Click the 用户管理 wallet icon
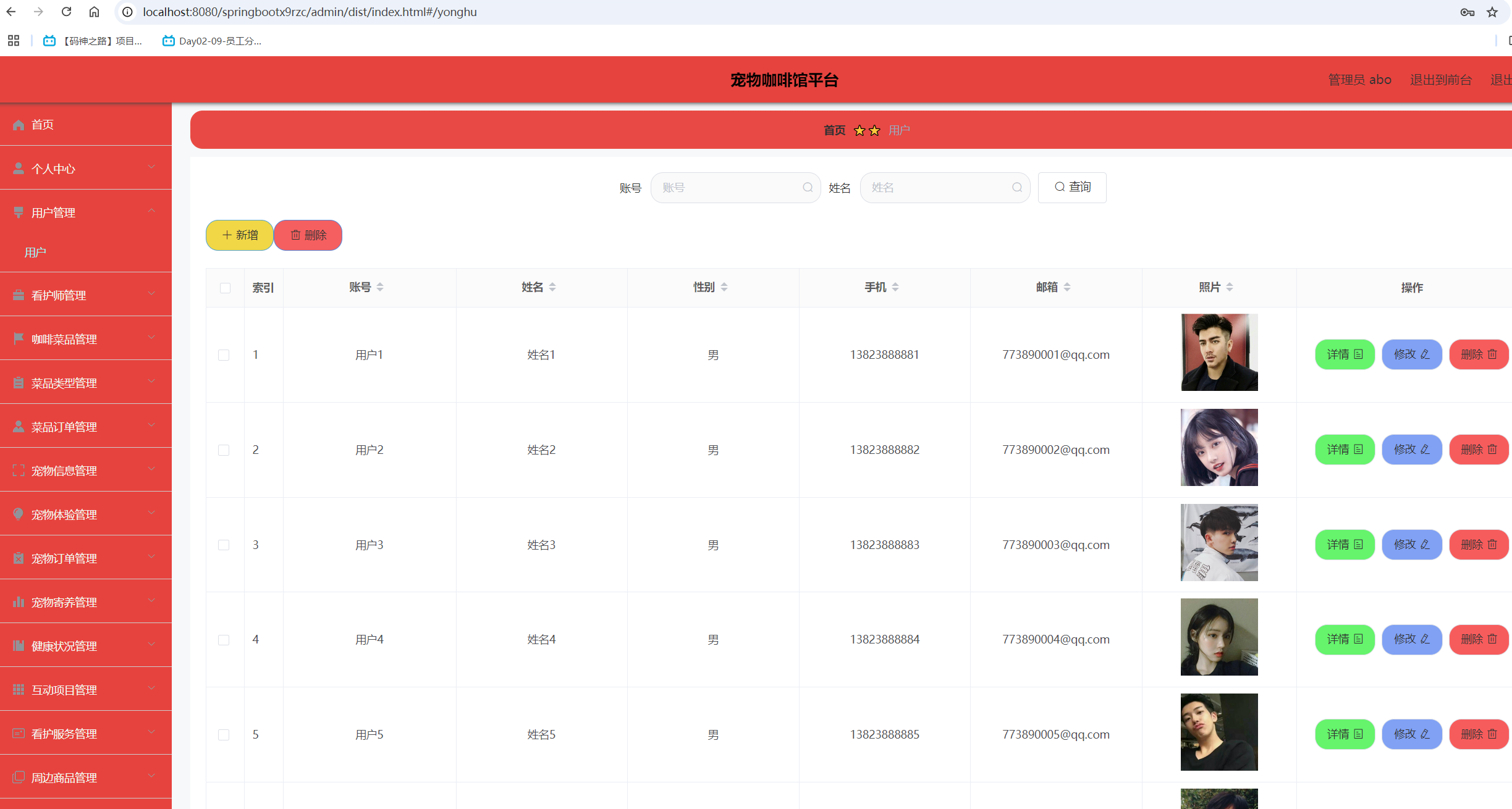 click(x=19, y=212)
